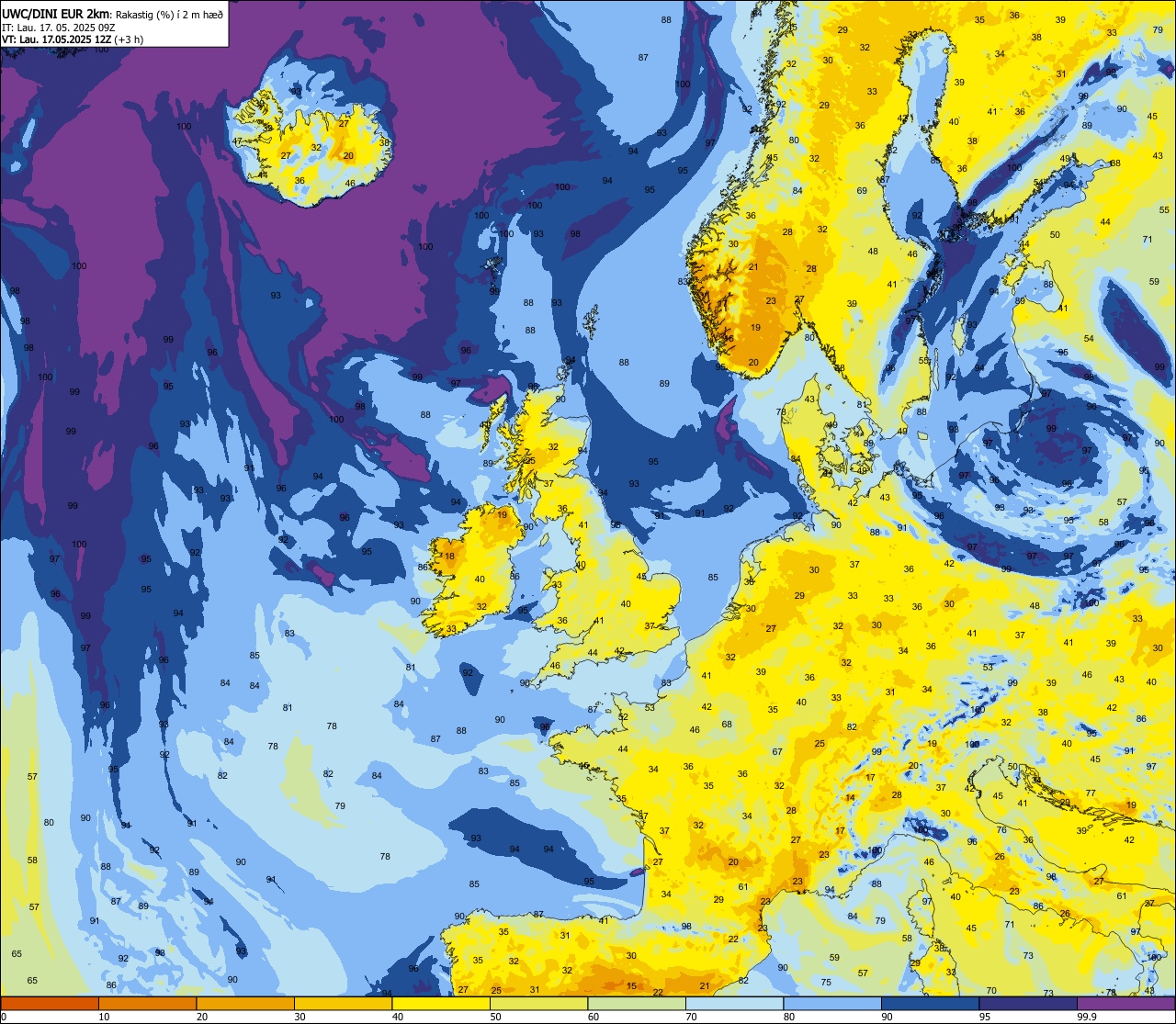Click the 'IT: Lau. 17. 05. 2025 09Z' line
The image size is (1176, 1024).
point(61,28)
